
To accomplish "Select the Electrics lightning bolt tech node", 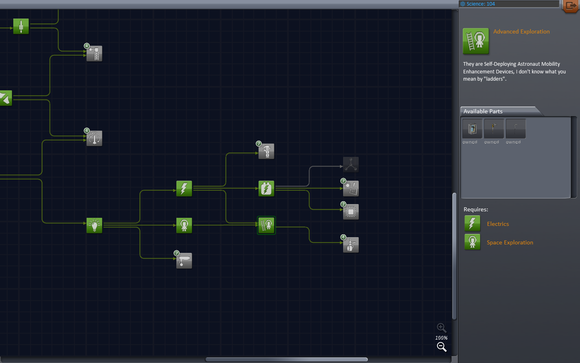I will [x=184, y=188].
